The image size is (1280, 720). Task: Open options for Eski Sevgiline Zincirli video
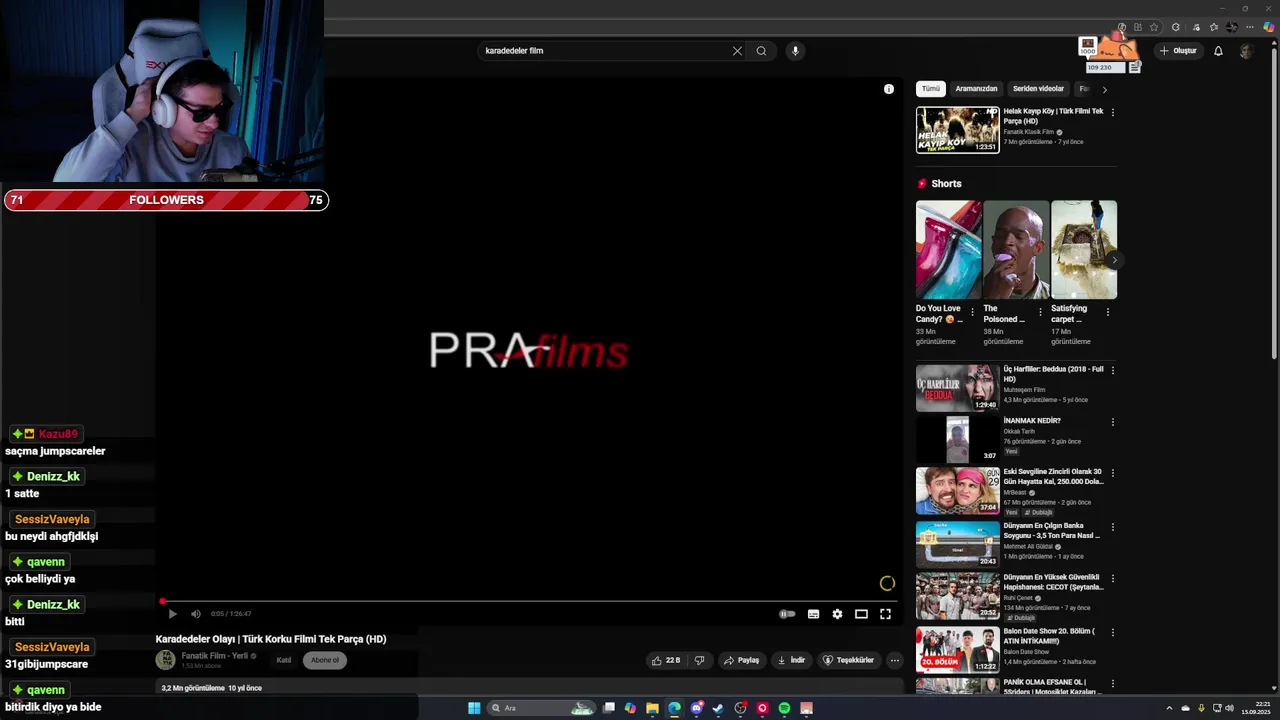tap(1113, 473)
